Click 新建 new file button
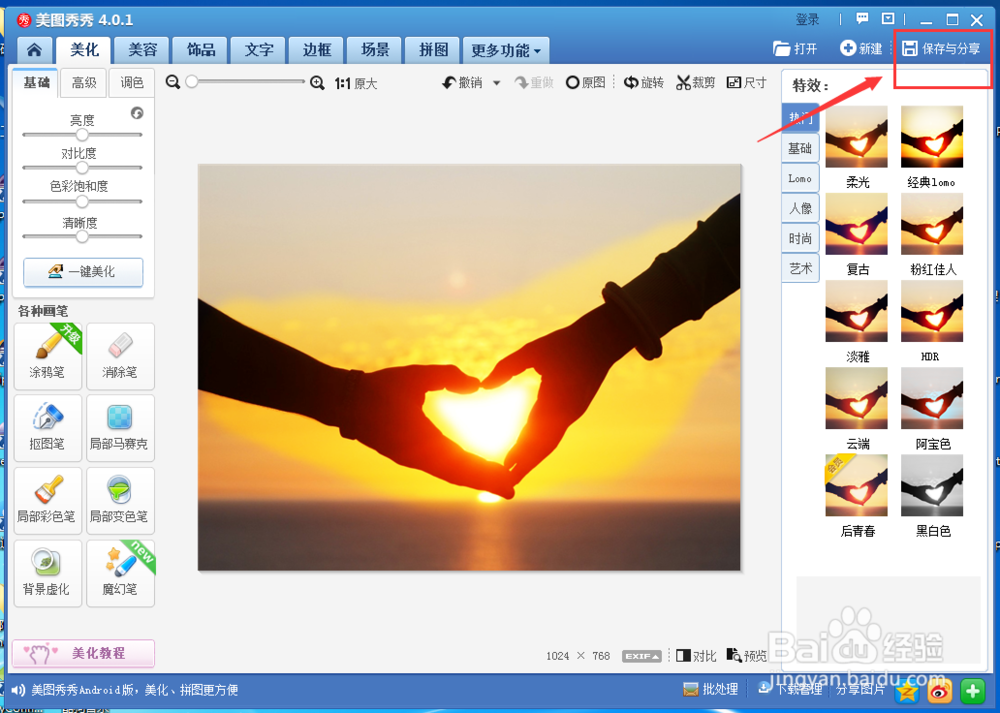1000x713 pixels. (x=861, y=48)
